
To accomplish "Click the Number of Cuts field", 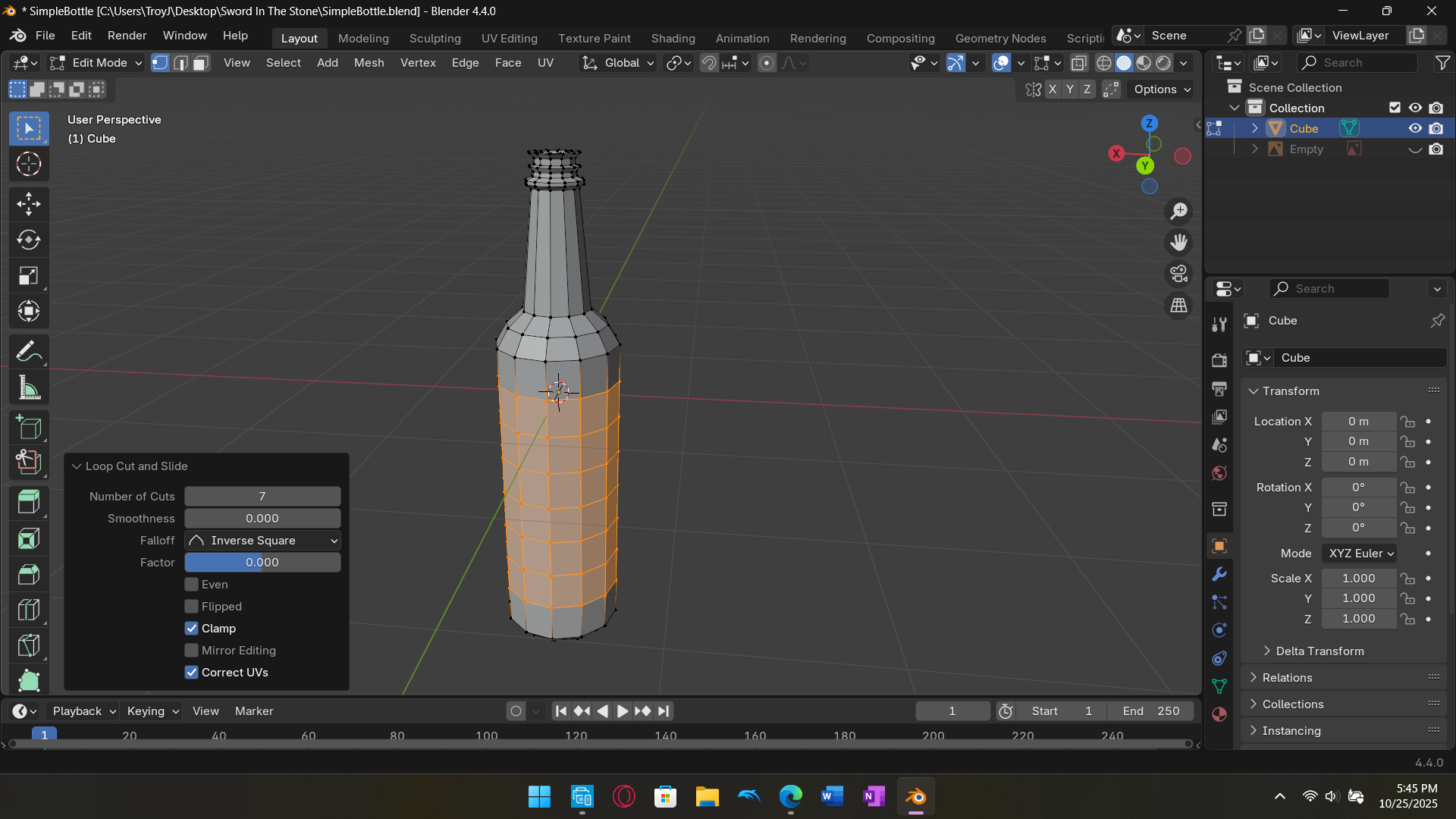I will [x=262, y=497].
